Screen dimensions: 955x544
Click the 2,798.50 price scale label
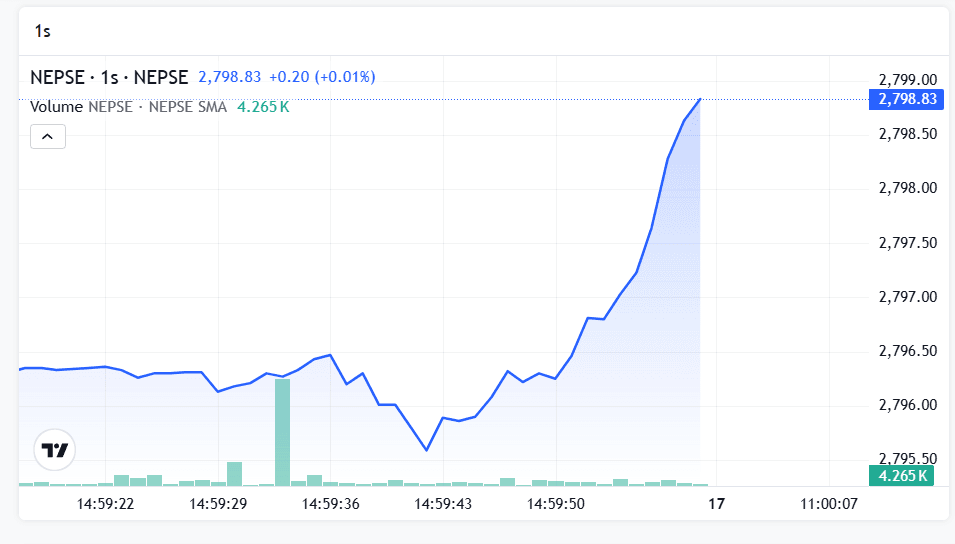[x=907, y=134]
